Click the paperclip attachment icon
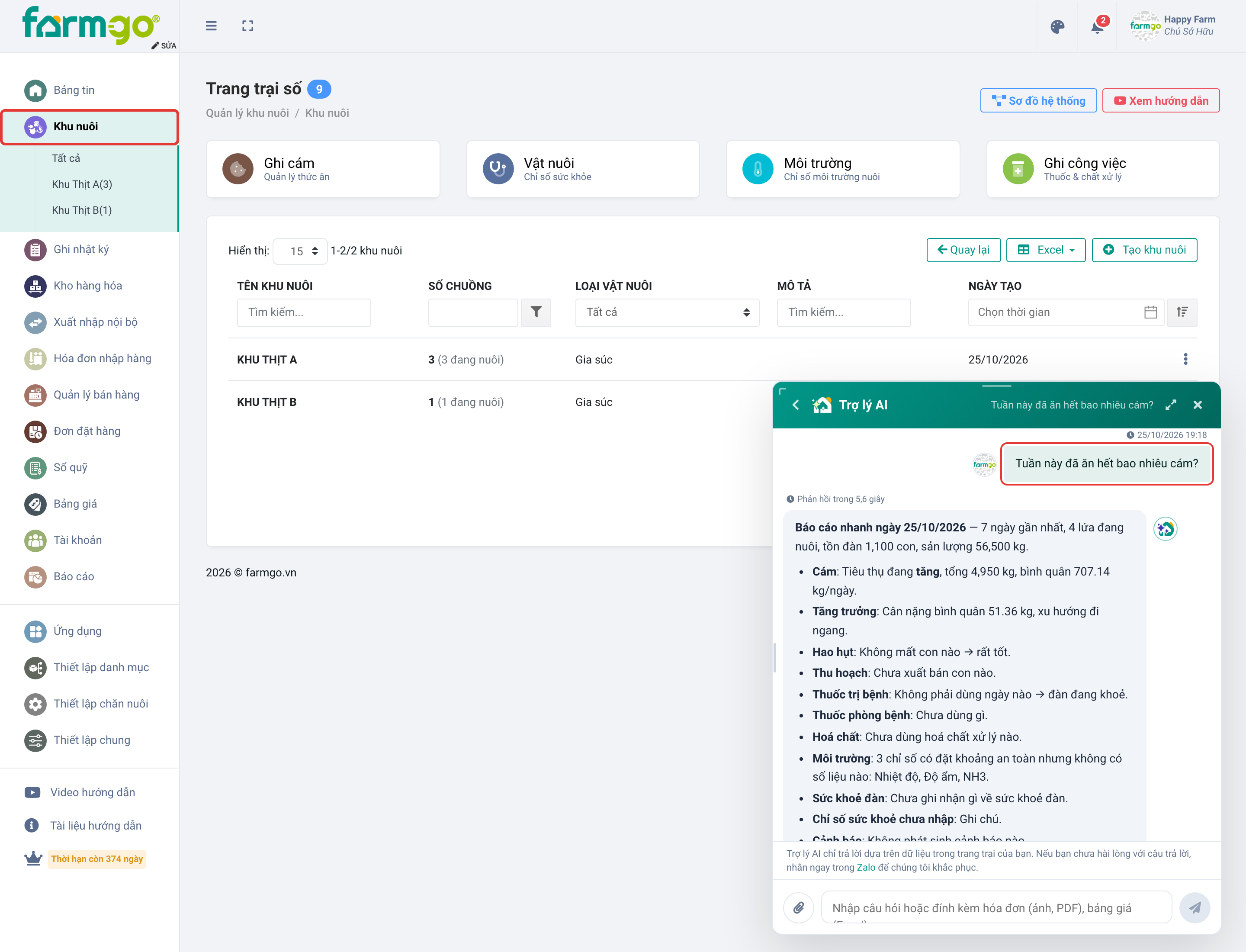Screen dimensions: 1246x952 tap(798, 907)
